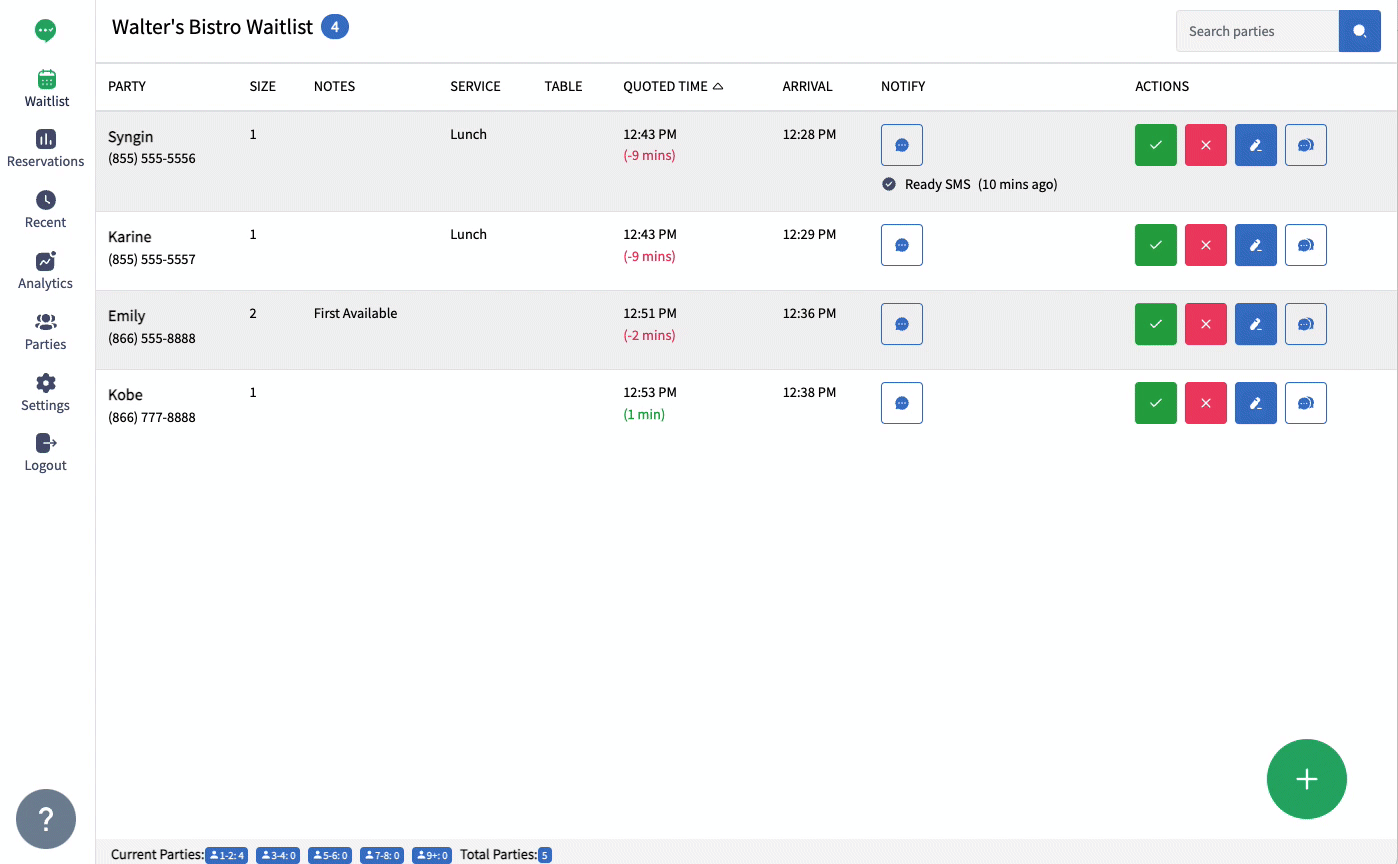Screen dimensions: 1398x864
Task: Send notification to Karine via notify icon
Action: click(x=901, y=245)
